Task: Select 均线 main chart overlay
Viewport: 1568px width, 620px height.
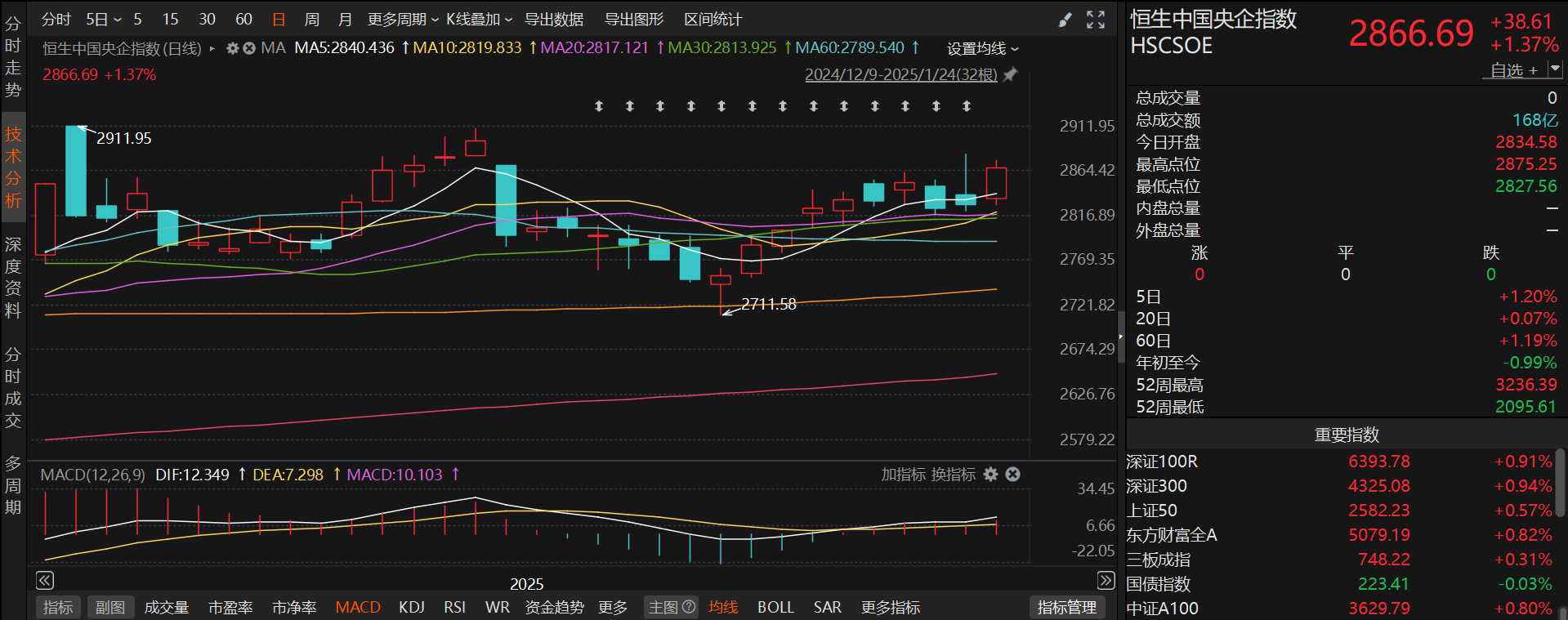Action: tap(723, 607)
